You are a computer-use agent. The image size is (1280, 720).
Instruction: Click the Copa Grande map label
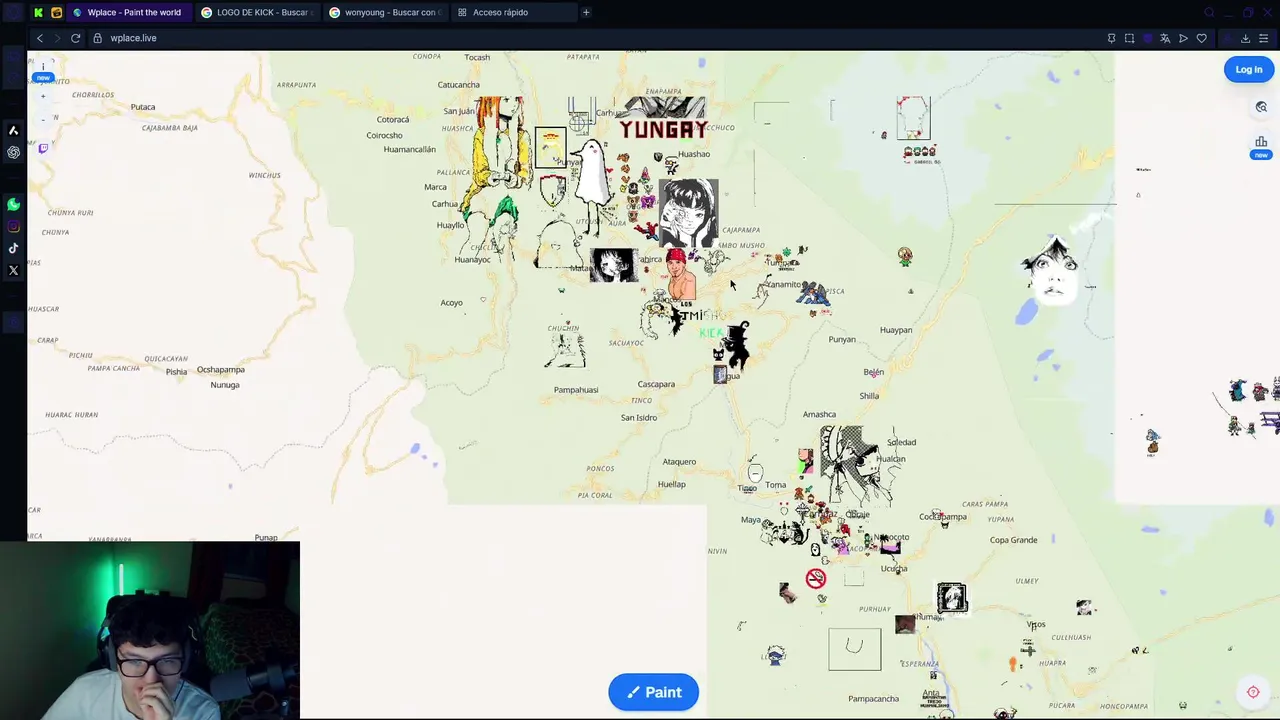click(x=1013, y=540)
